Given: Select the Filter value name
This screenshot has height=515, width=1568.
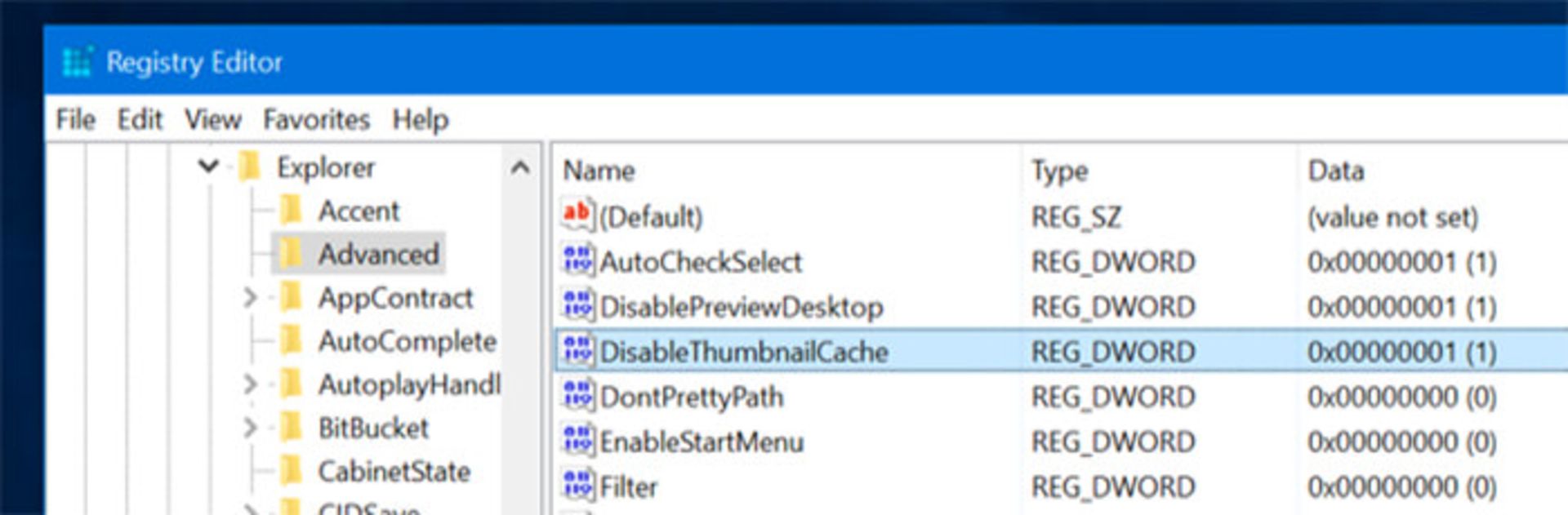Looking at the screenshot, I should pyautogui.click(x=628, y=486).
